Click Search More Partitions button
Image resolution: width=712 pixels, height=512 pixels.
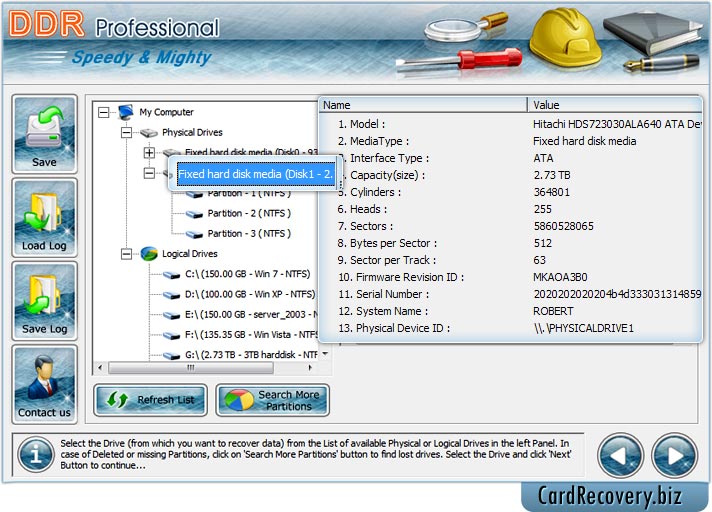(272, 400)
